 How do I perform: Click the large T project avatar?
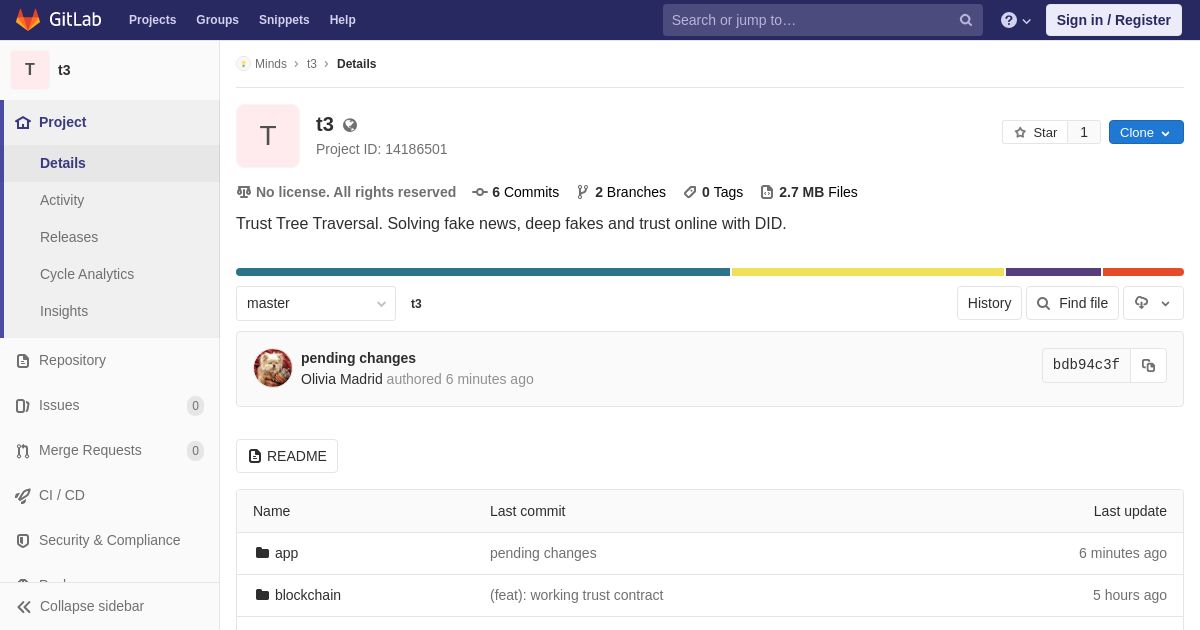pyautogui.click(x=268, y=136)
